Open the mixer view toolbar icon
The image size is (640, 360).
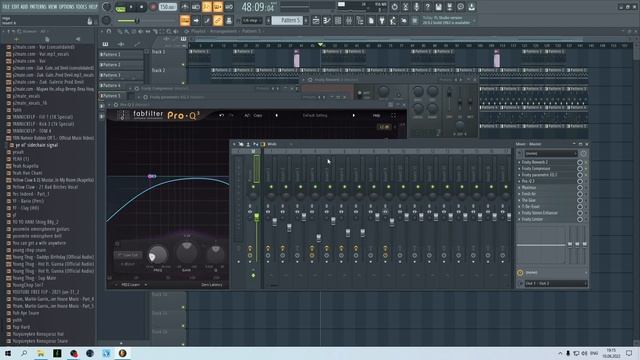[x=349, y=20]
